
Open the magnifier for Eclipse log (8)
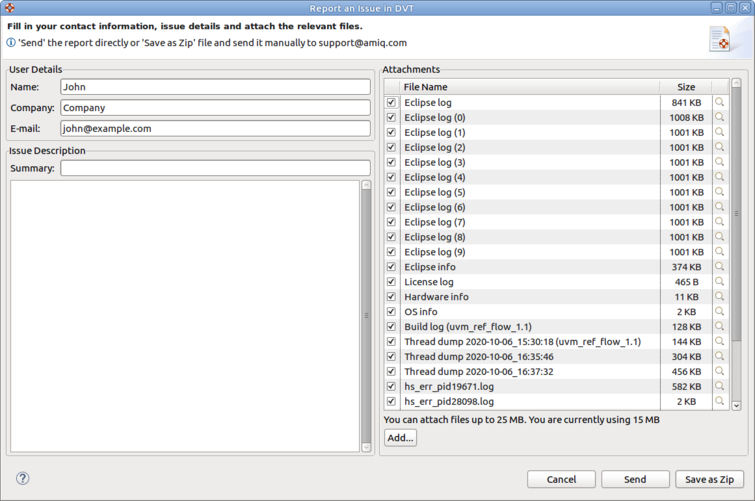pyautogui.click(x=719, y=237)
